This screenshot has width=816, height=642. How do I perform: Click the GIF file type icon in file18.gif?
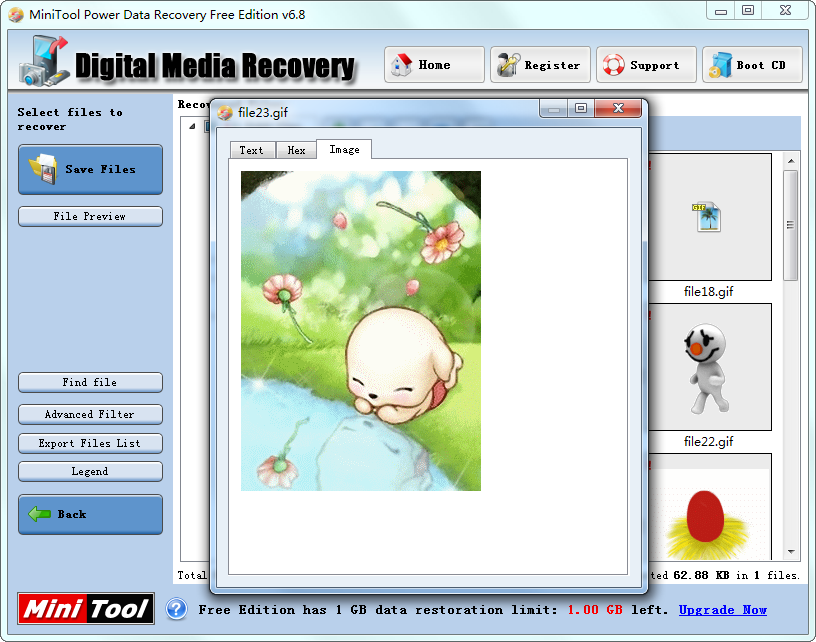coord(706,217)
